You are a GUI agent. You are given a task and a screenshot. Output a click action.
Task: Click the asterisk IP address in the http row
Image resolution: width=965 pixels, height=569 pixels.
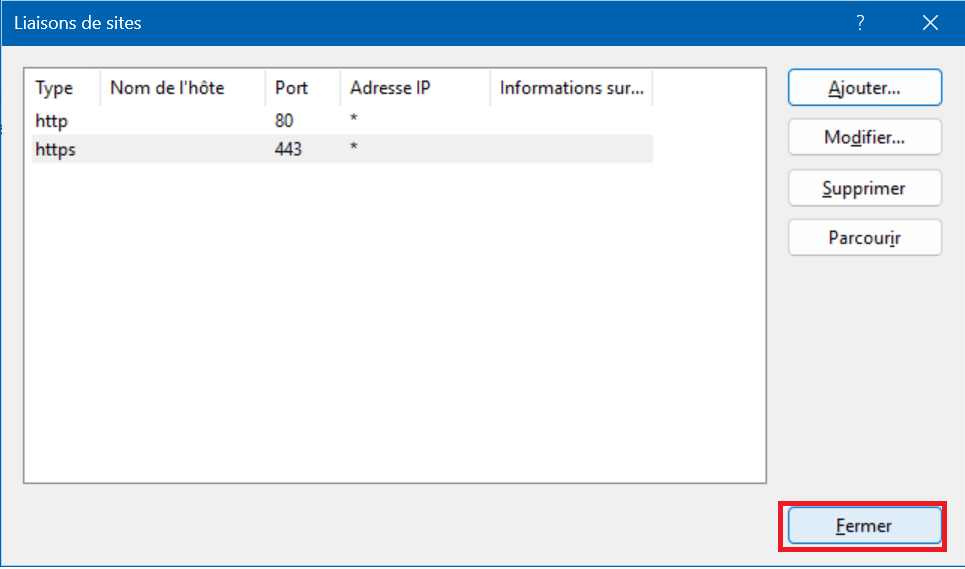(354, 121)
